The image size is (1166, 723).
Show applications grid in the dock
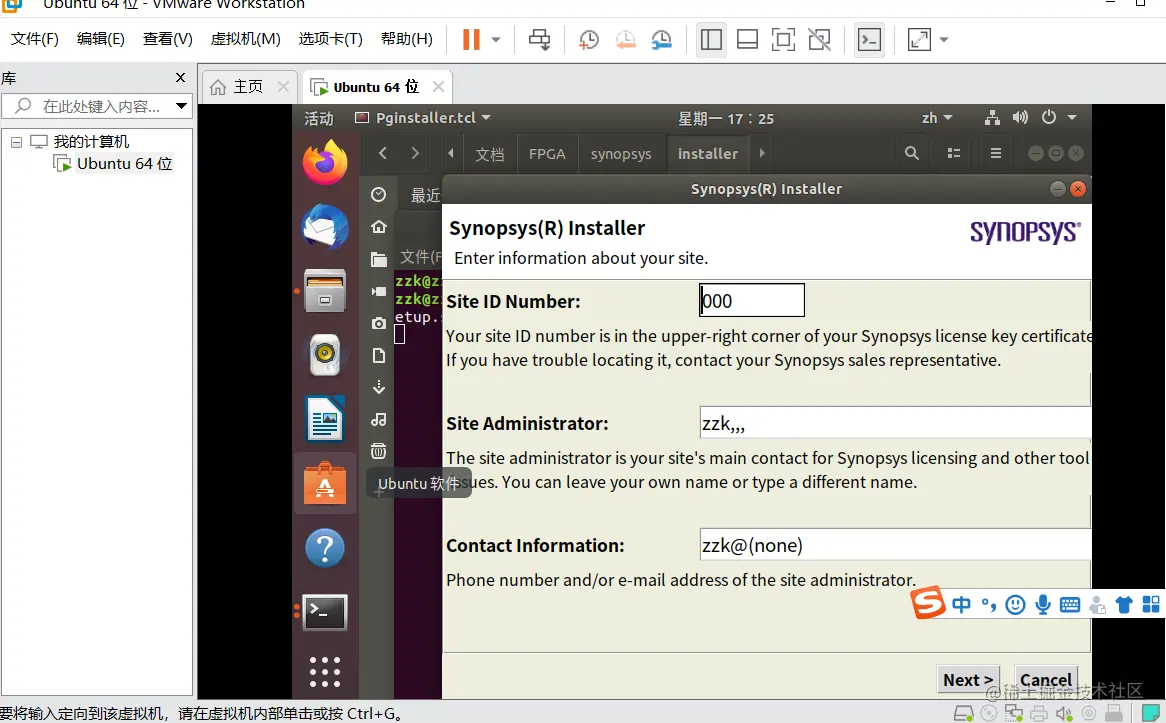pos(325,672)
